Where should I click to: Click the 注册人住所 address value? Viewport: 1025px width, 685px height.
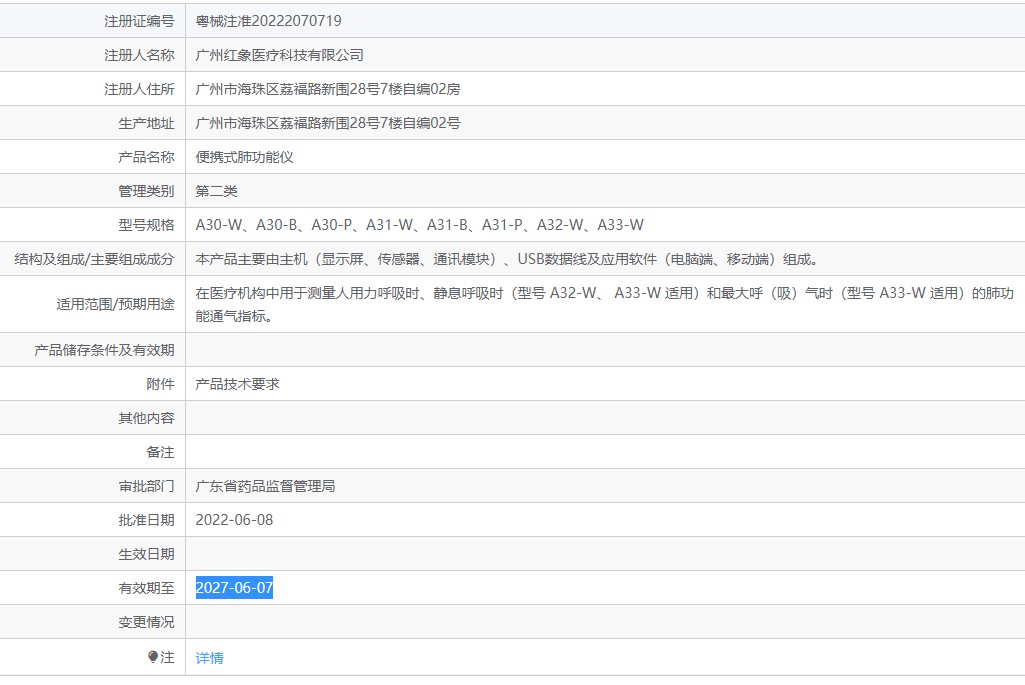click(x=328, y=89)
